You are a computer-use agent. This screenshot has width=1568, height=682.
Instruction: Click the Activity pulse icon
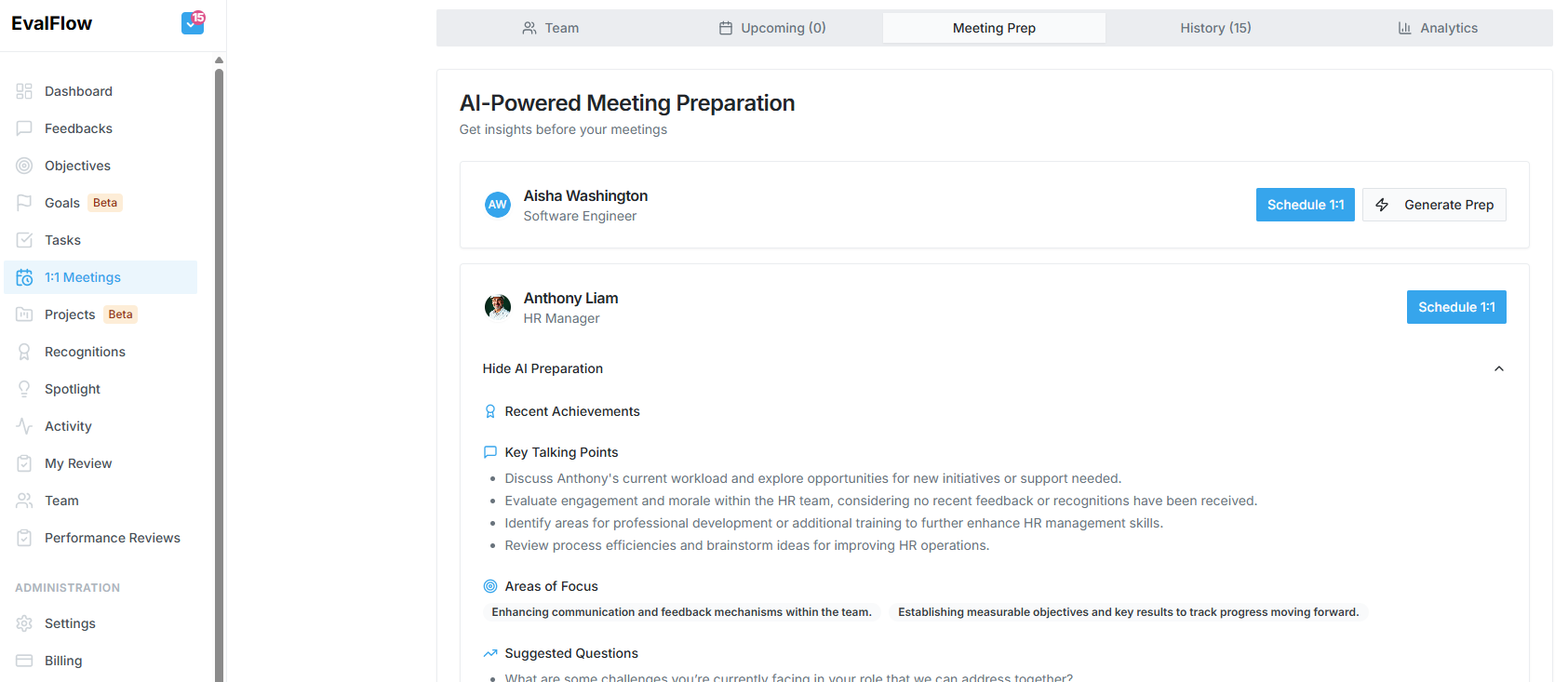[x=24, y=426]
